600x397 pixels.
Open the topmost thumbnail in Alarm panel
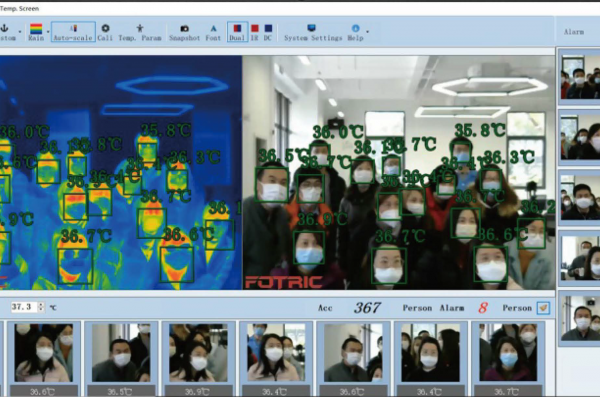(580, 77)
